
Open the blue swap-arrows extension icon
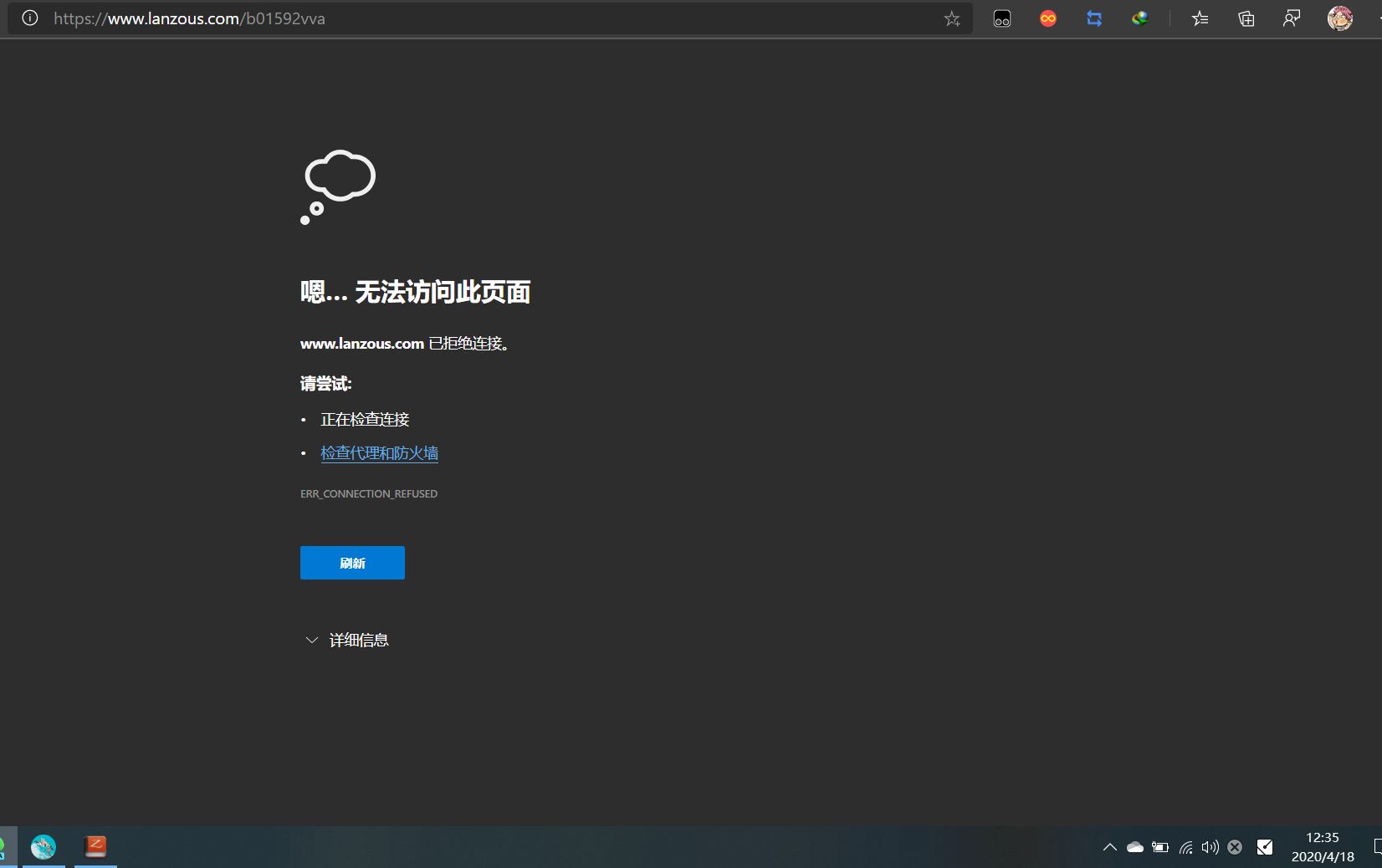[x=1094, y=18]
